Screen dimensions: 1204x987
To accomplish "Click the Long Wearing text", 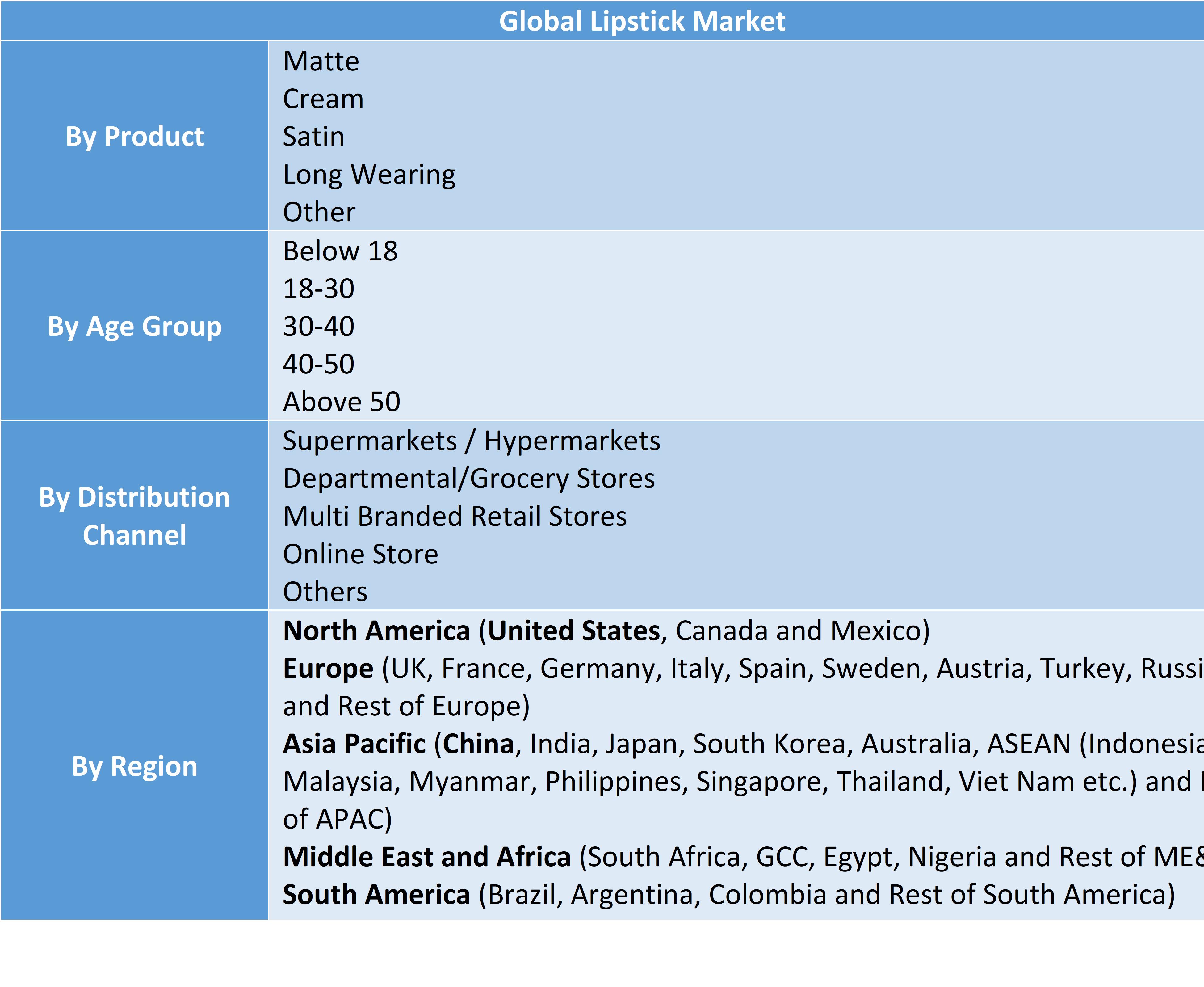I will click(x=369, y=175).
